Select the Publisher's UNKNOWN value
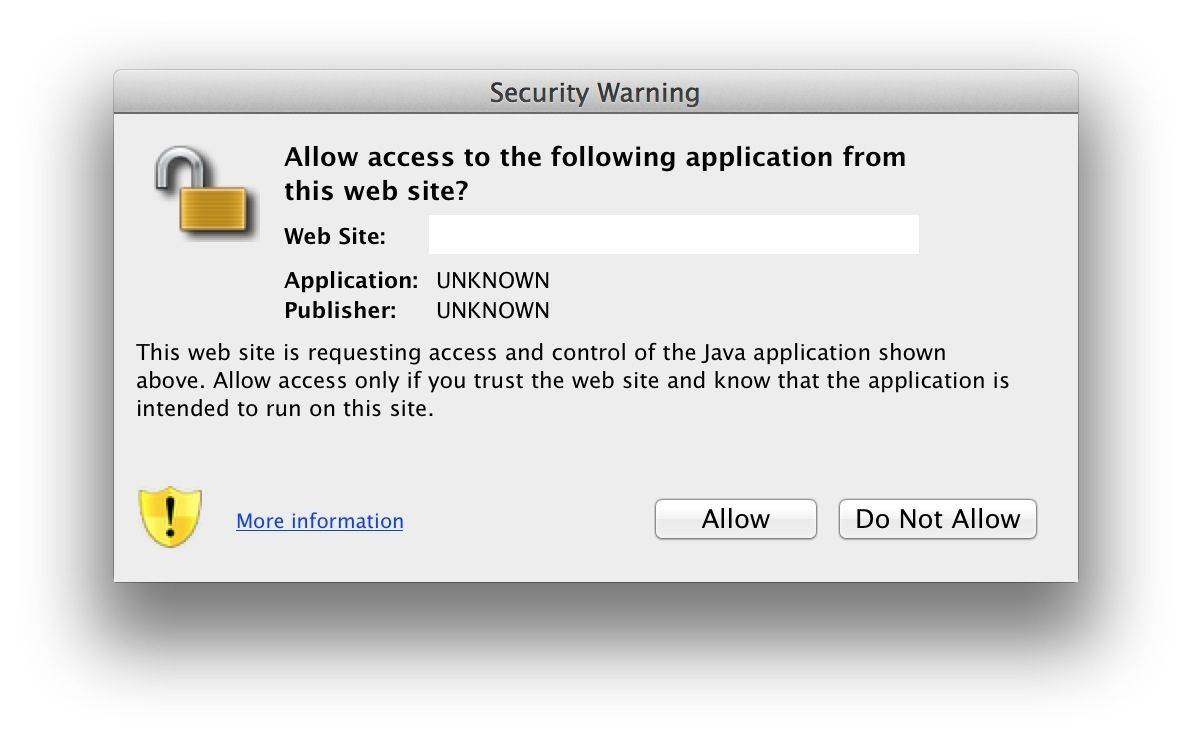 [x=493, y=310]
